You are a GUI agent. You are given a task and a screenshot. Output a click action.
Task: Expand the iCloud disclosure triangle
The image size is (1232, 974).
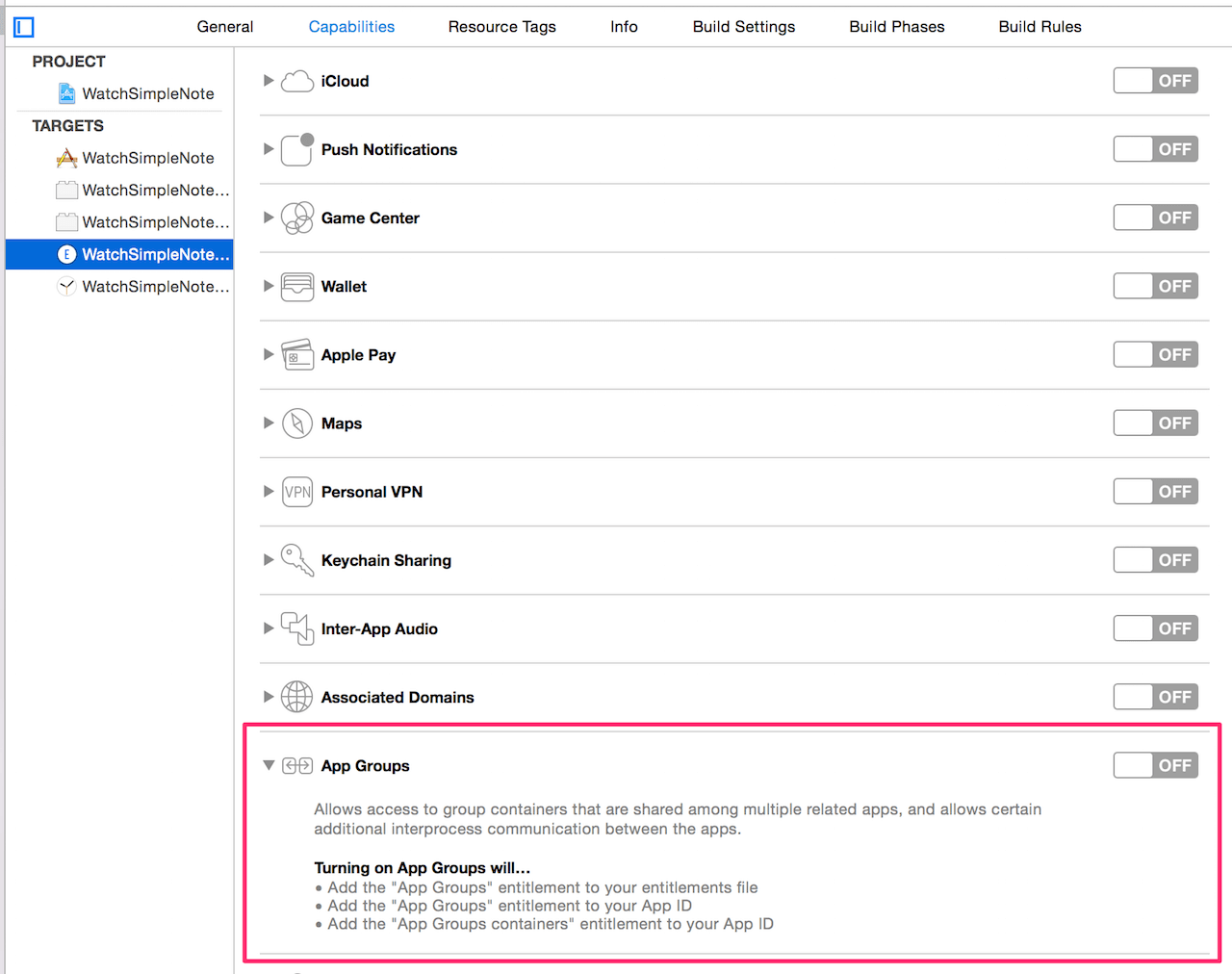(x=269, y=81)
